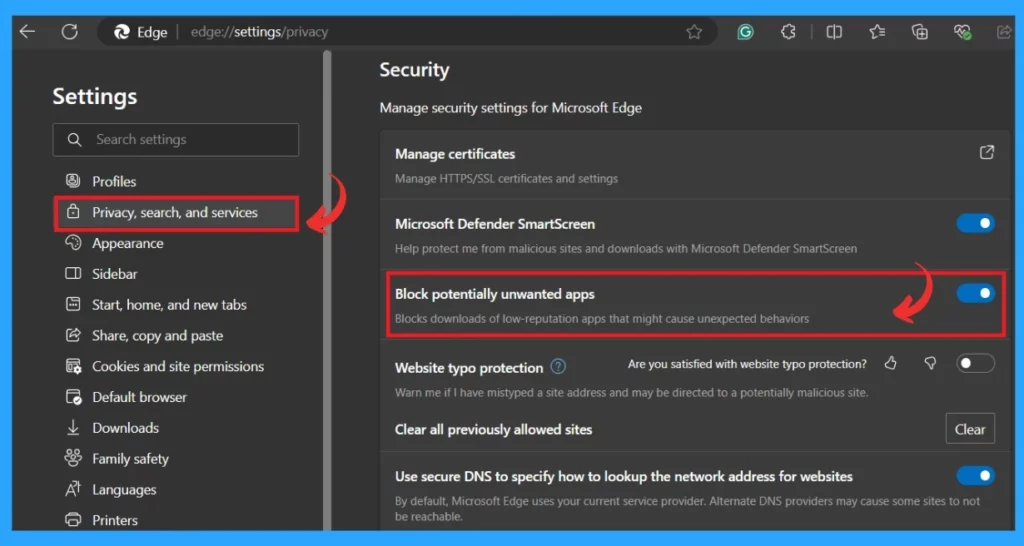Toggle Microsoft Defender SmartScreen switch
Image resolution: width=1024 pixels, height=546 pixels.
pos(975,223)
